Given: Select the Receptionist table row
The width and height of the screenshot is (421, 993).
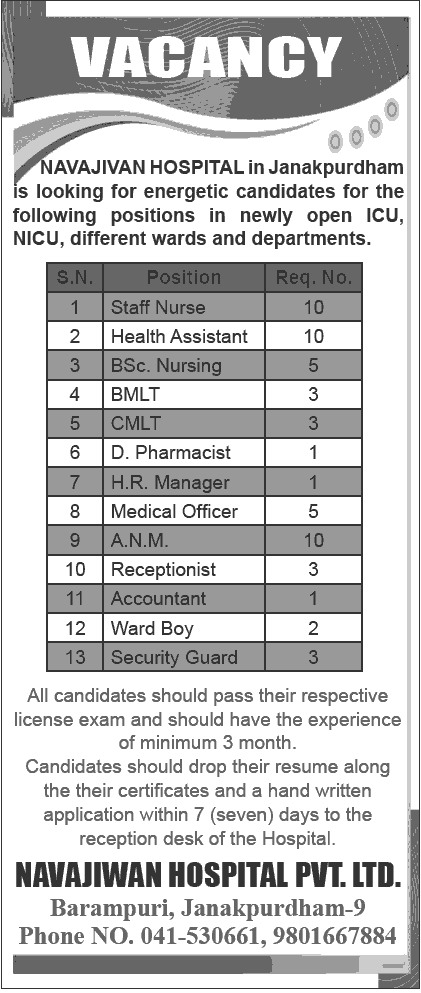Looking at the screenshot, I should pos(204,569).
